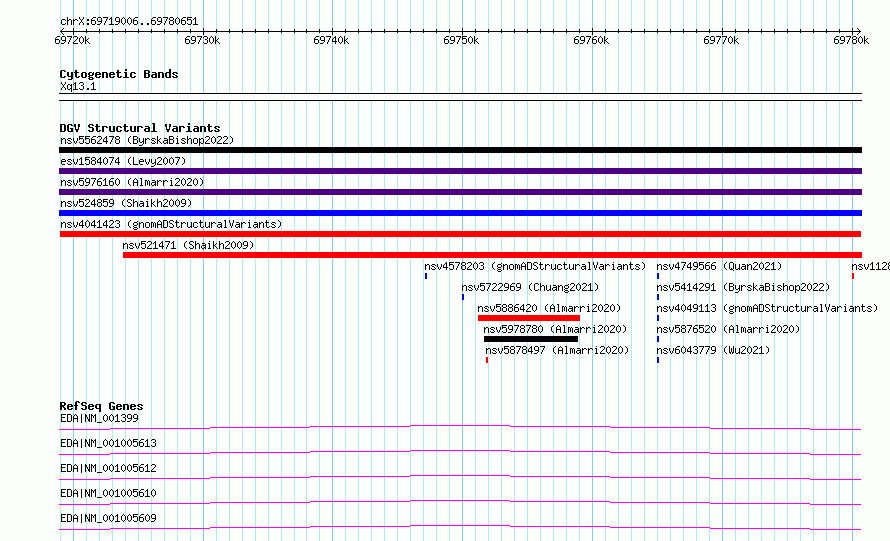Open variant label nsv5976160 (Almarri2020)
This screenshot has height=541, width=890.
coord(132,182)
